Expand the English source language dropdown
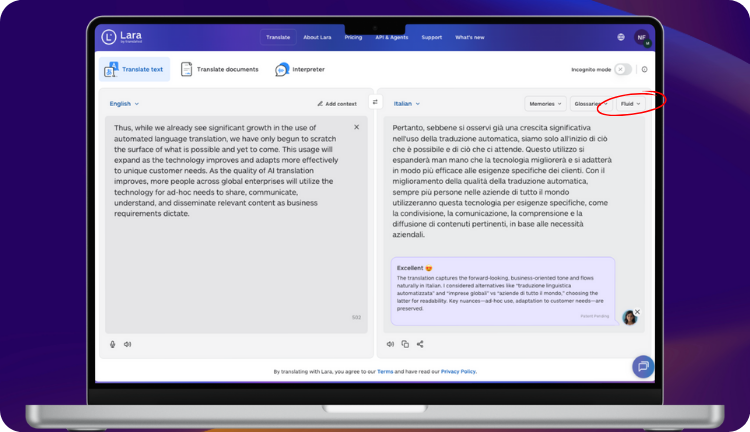The image size is (750, 432). pyautogui.click(x=124, y=103)
